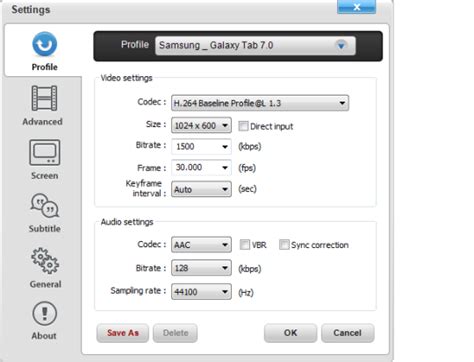Click the Save As button
The height and width of the screenshot is (362, 474).
(123, 333)
